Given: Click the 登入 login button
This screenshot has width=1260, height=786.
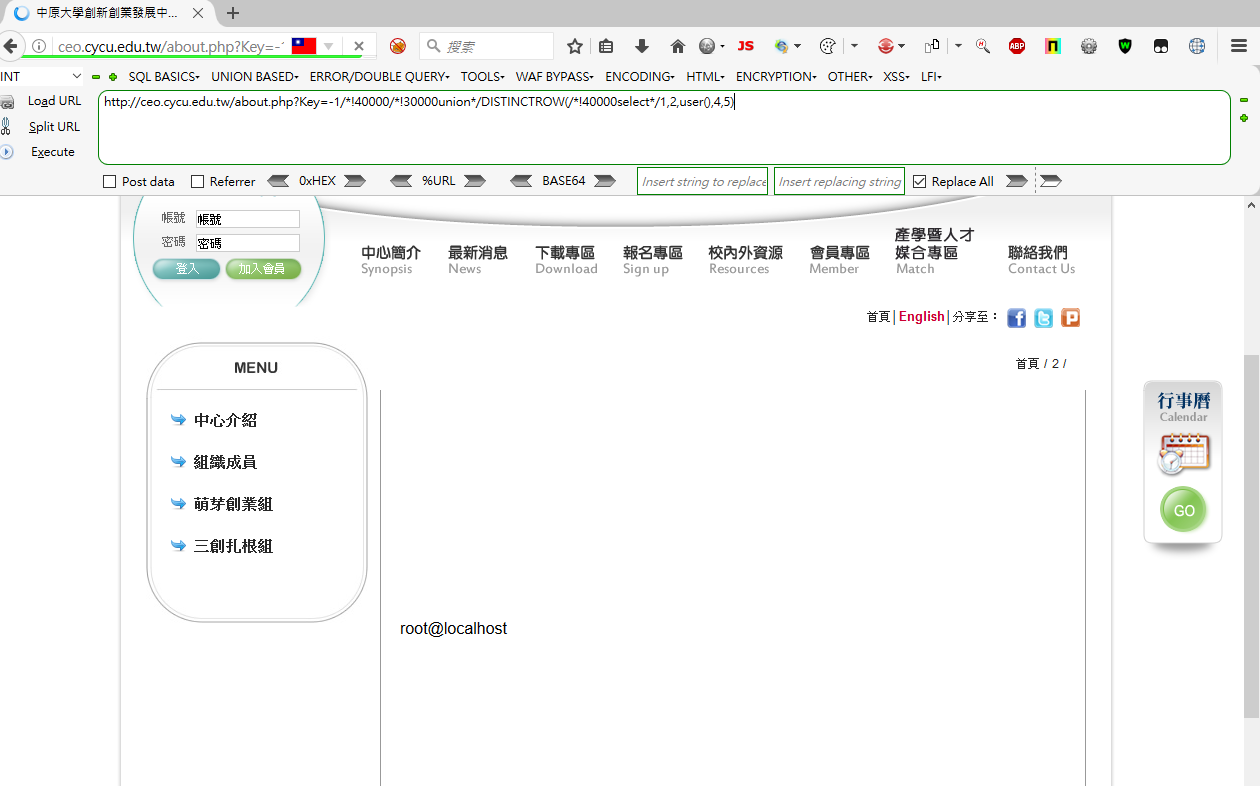Looking at the screenshot, I should click(x=186, y=269).
